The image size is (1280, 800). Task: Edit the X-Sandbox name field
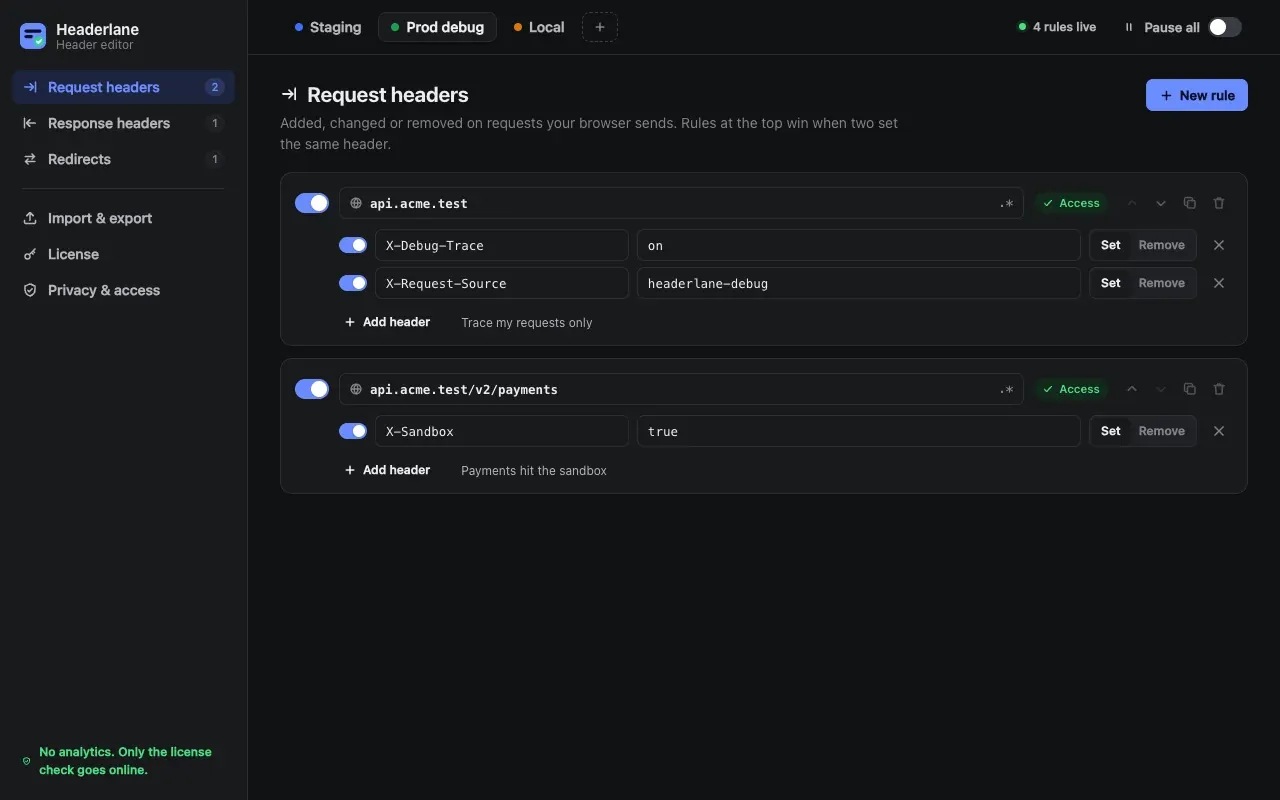(x=502, y=431)
